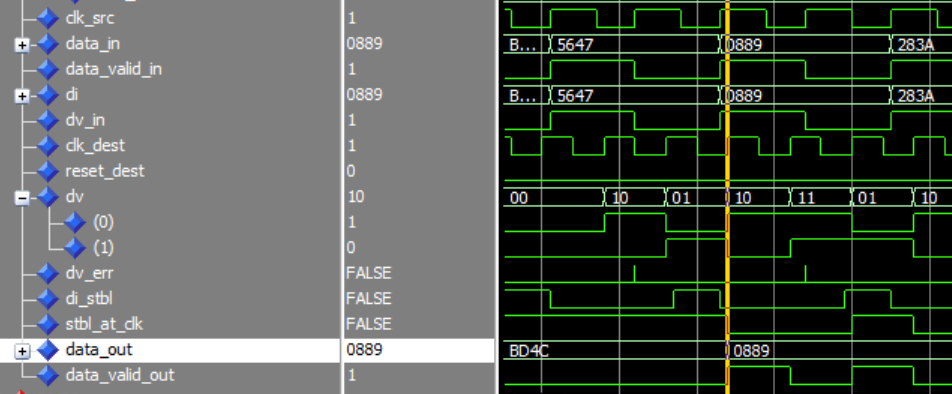Click the data_valid_out diamond icon
Screen dimensions: 952x394
click(x=48, y=376)
